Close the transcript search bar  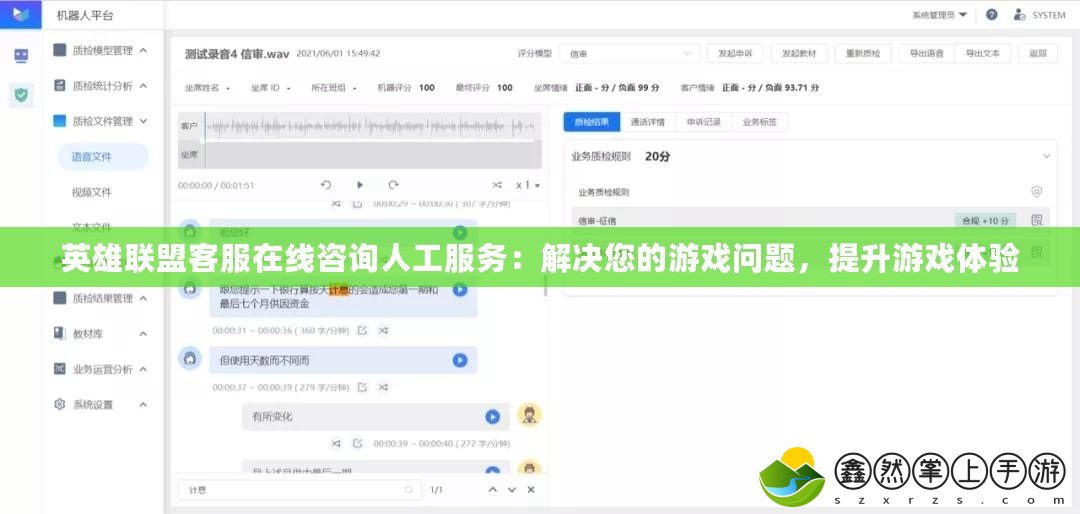coord(531,489)
